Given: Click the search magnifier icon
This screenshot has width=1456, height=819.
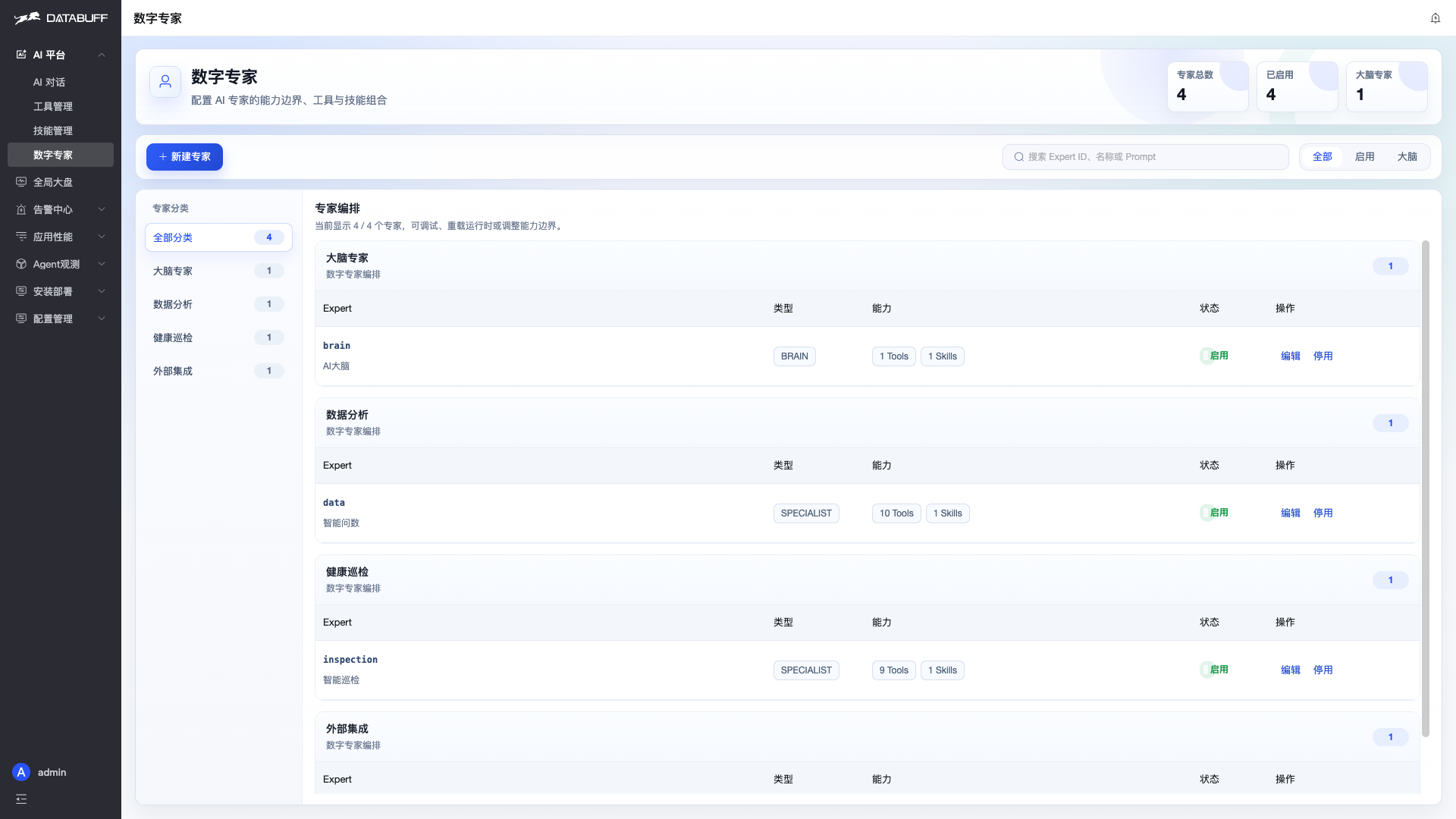Looking at the screenshot, I should 1019,157.
